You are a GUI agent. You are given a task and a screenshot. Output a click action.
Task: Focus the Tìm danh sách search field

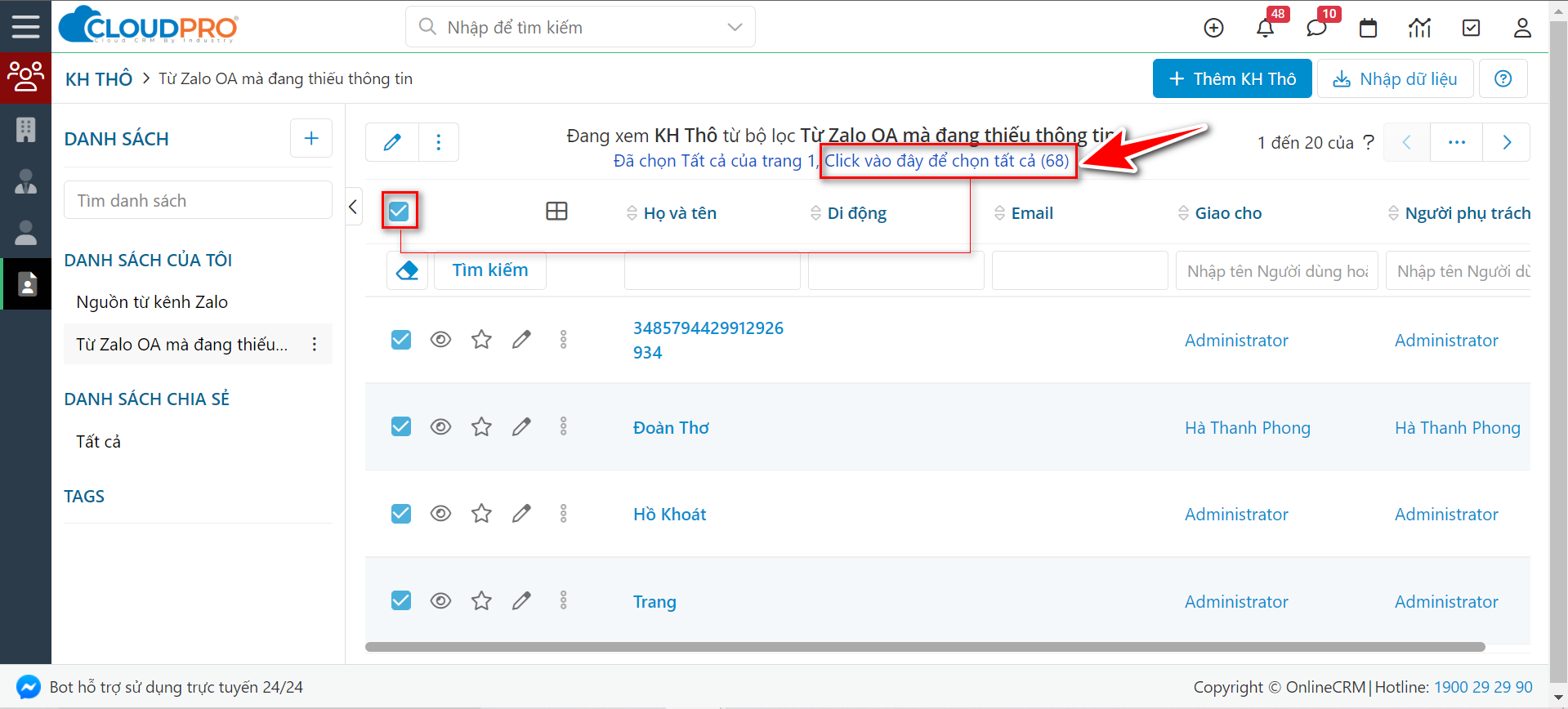coord(198,200)
